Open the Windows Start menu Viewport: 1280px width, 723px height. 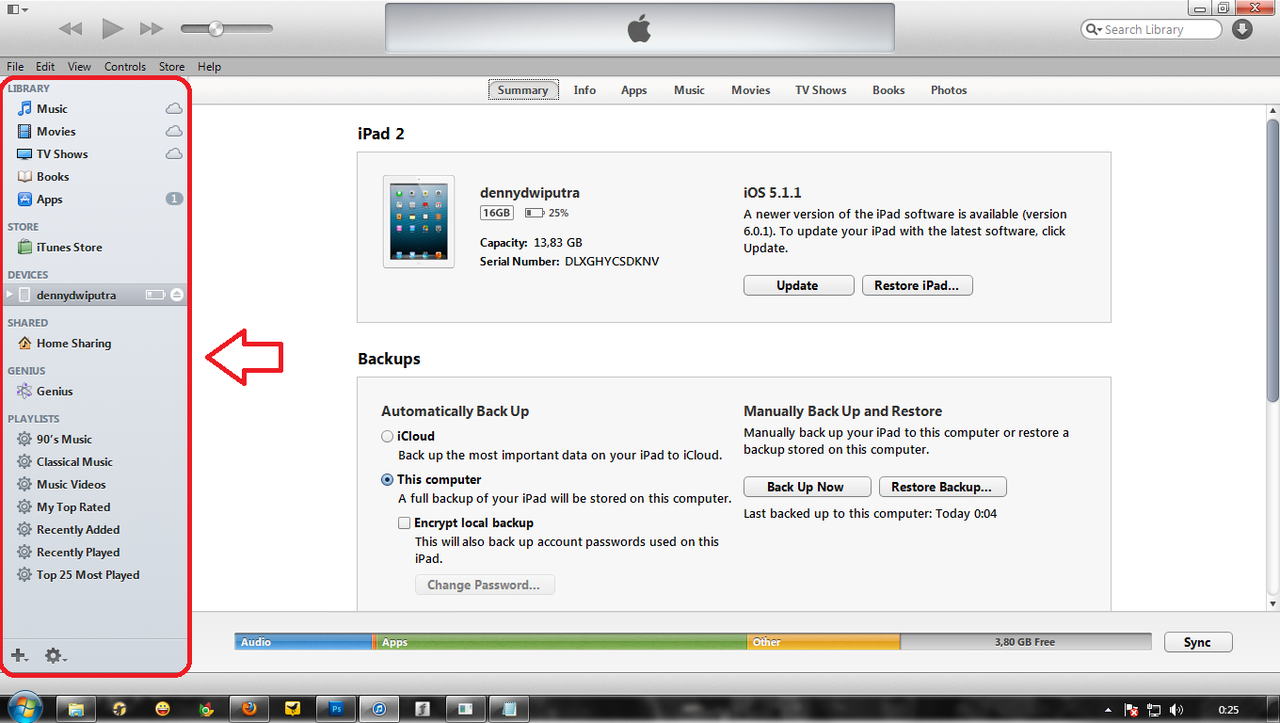click(23, 707)
